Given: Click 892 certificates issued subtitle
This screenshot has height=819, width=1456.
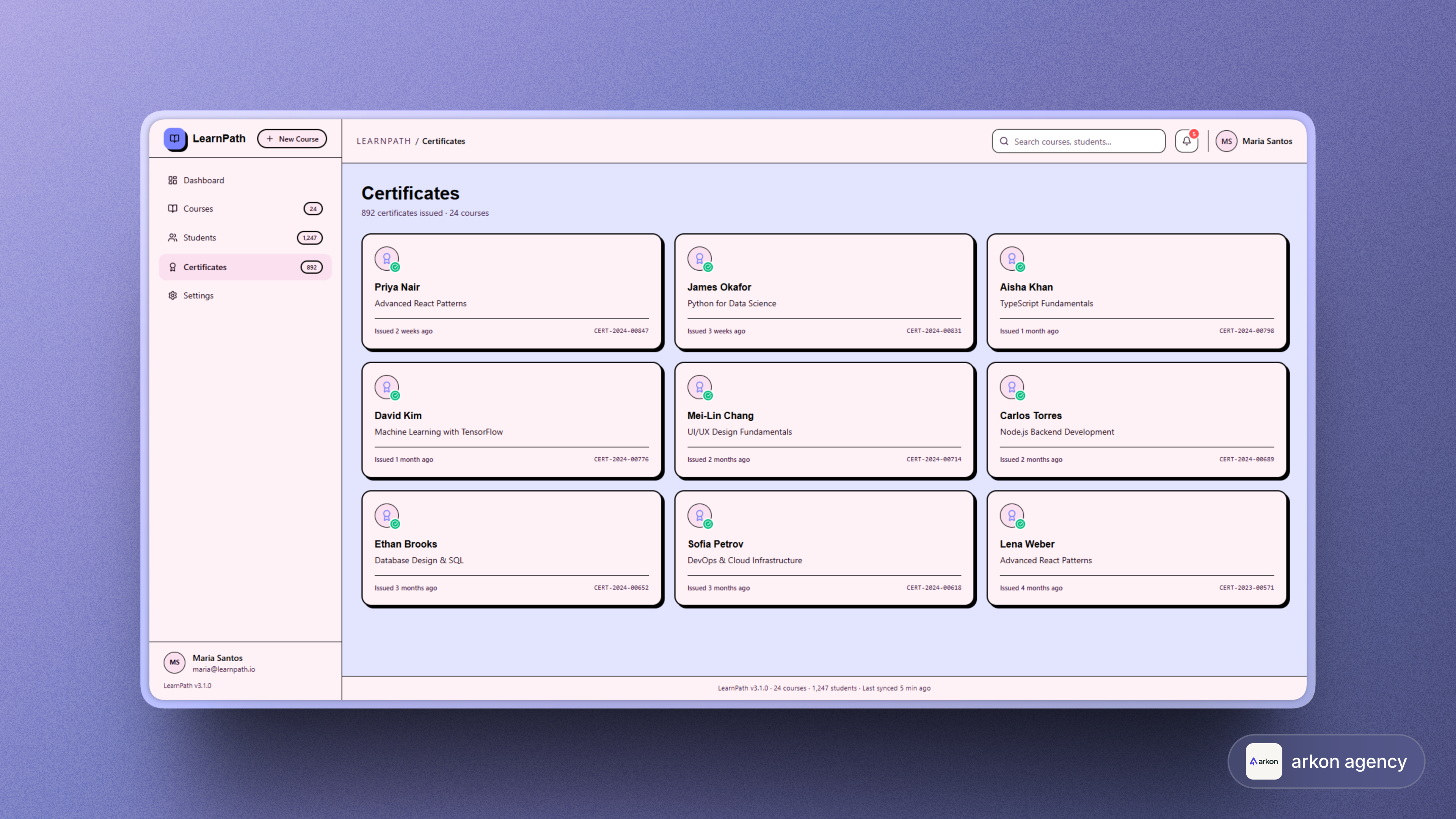Looking at the screenshot, I should pyautogui.click(x=425, y=213).
